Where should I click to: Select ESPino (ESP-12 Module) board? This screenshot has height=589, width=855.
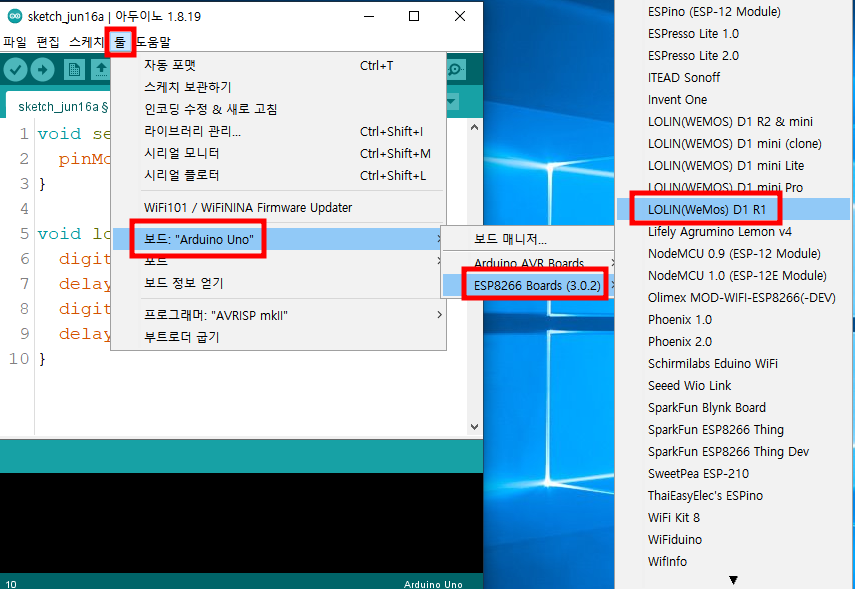click(733, 11)
